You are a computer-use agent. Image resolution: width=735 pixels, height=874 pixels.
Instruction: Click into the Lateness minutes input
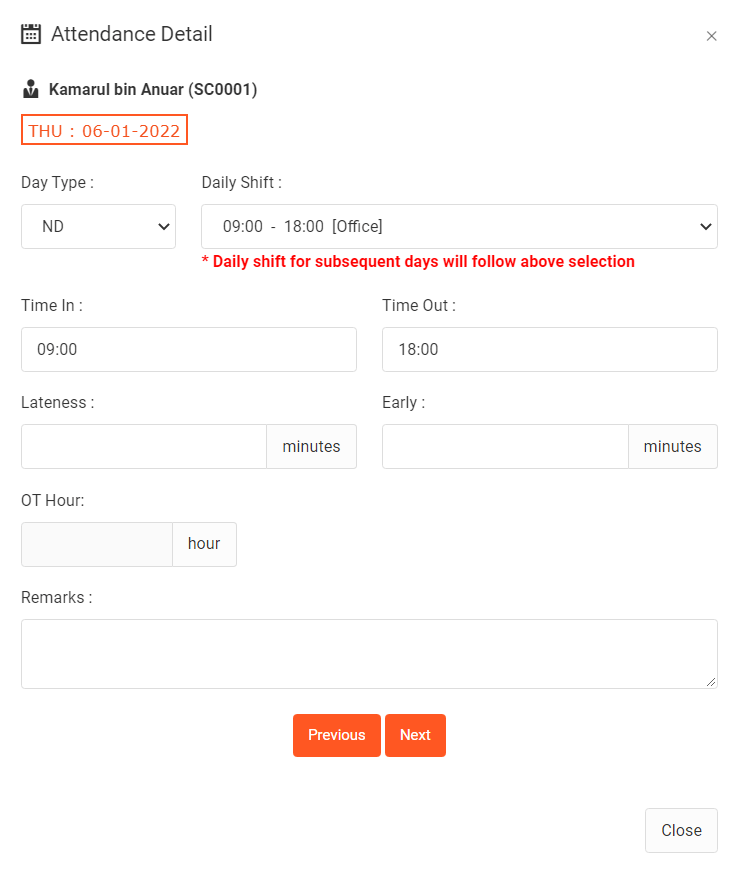click(x=144, y=446)
